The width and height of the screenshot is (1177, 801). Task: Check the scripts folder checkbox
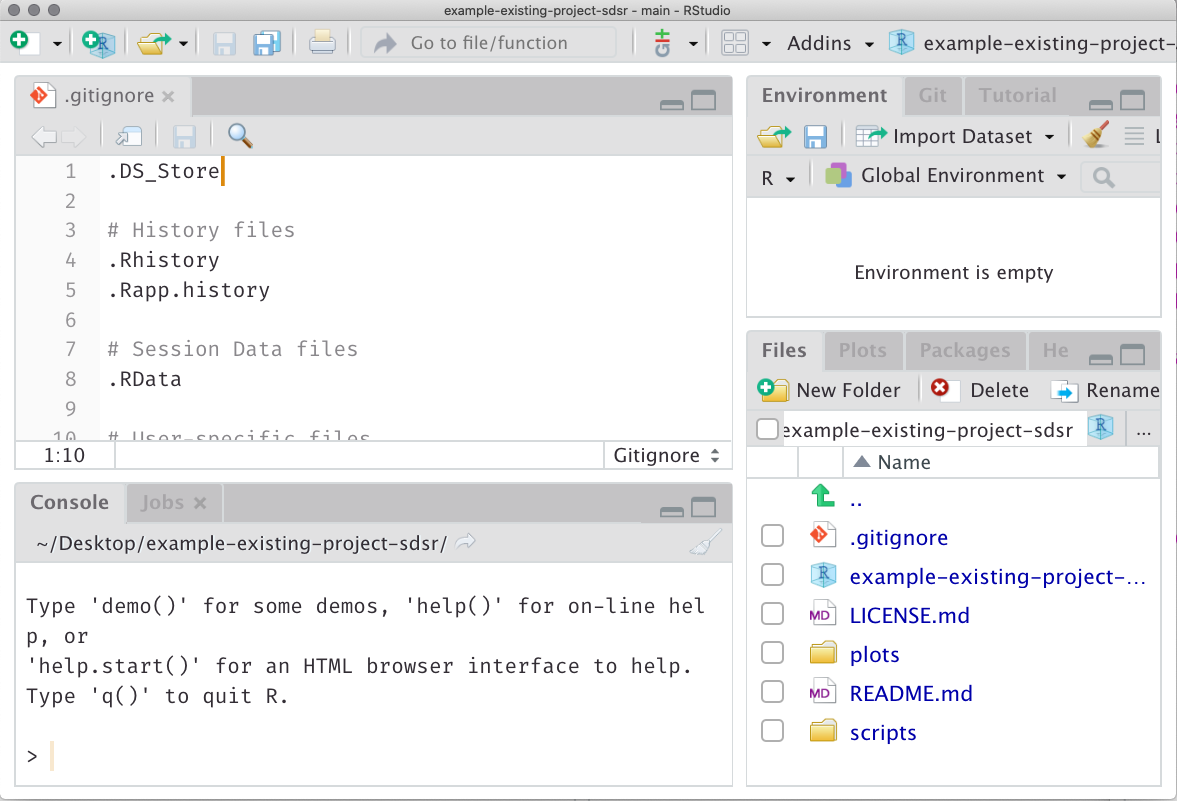pos(772,731)
